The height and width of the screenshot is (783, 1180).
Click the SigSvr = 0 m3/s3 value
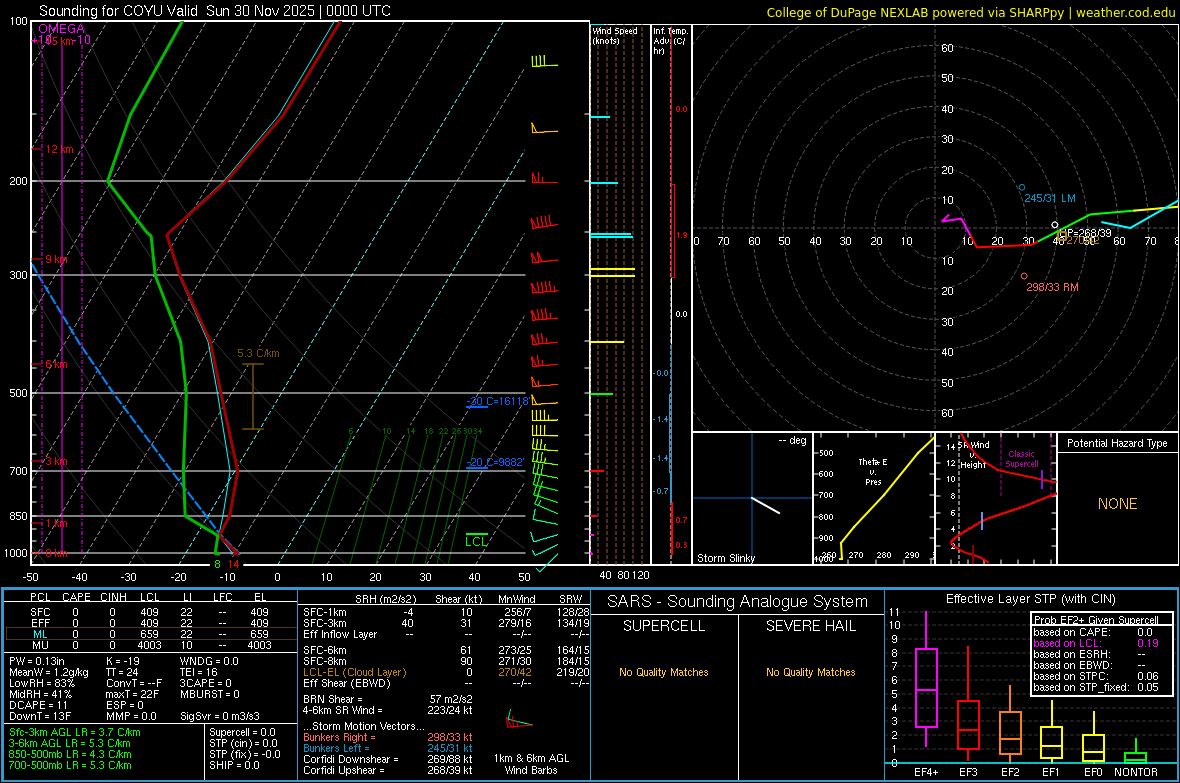[x=220, y=716]
